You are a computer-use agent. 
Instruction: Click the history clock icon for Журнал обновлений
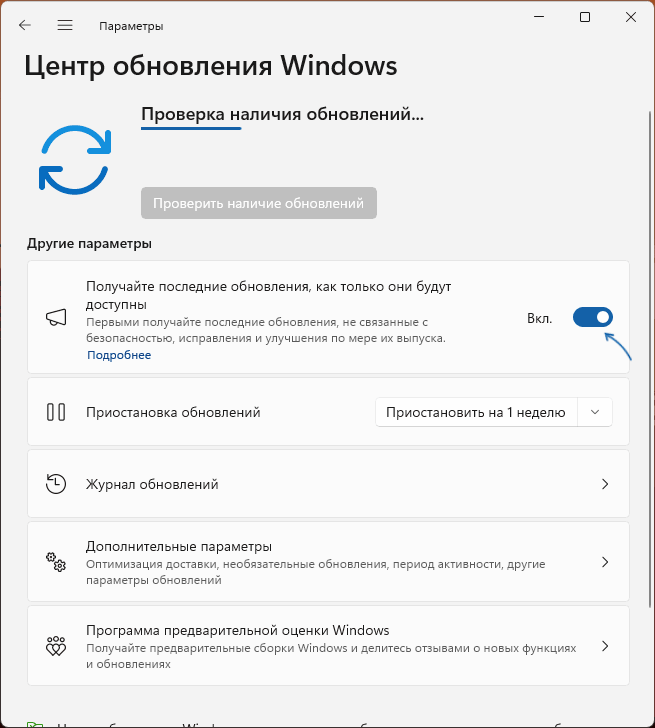(56, 484)
